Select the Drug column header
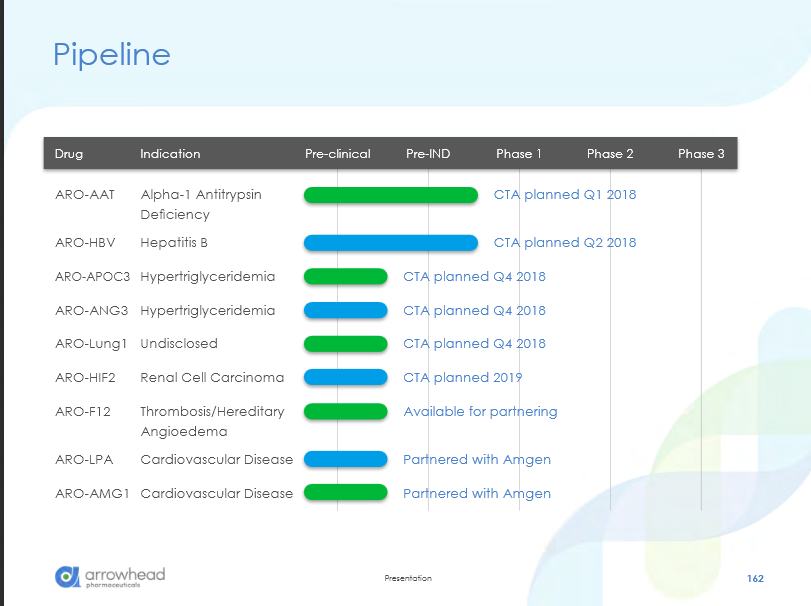811x606 pixels. click(x=69, y=154)
